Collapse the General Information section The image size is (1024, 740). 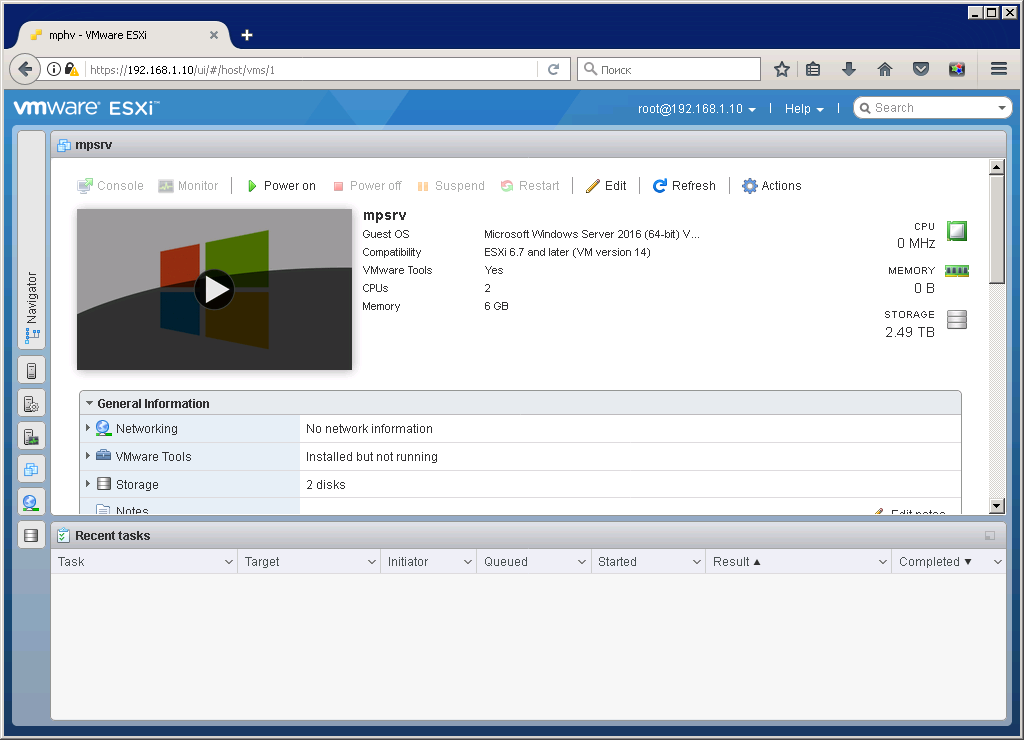(89, 404)
